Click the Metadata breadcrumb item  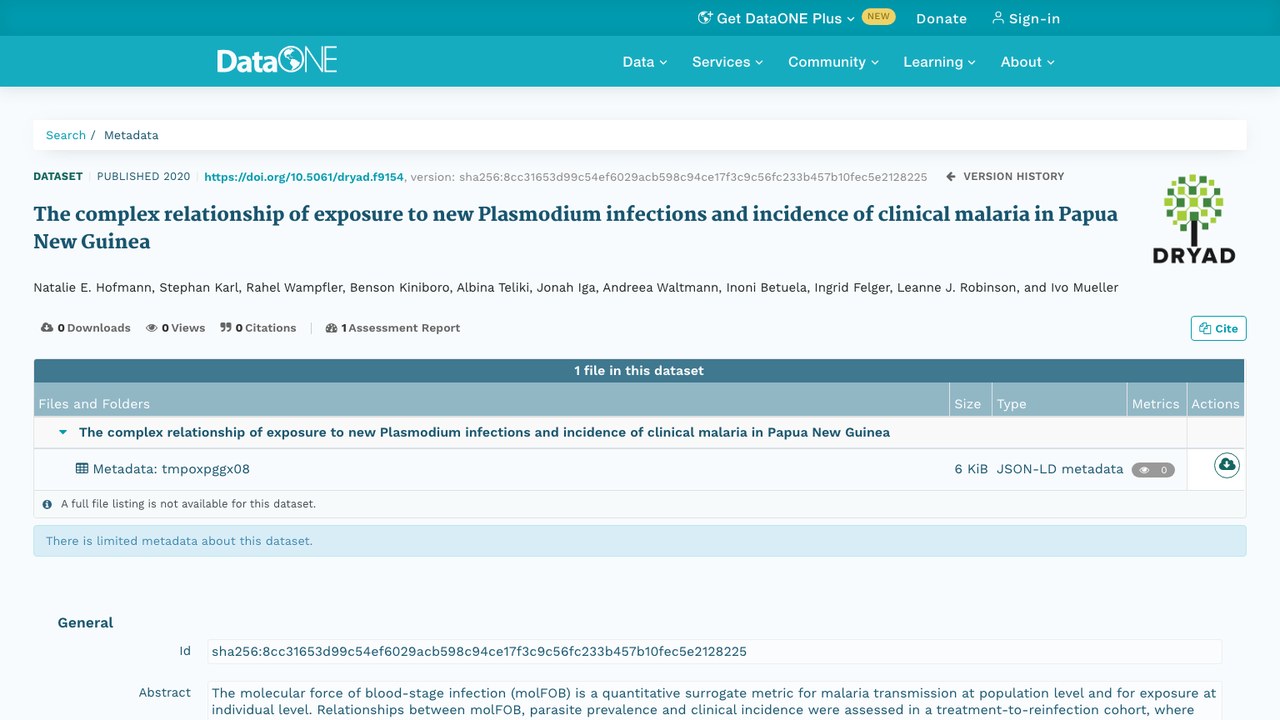(x=131, y=135)
